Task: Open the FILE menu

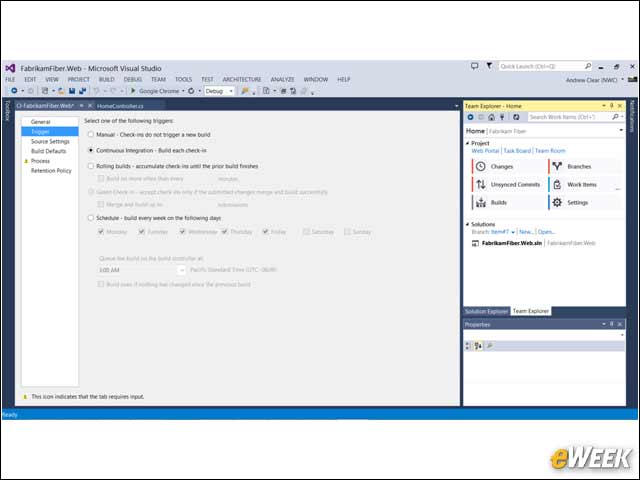Action: point(10,80)
